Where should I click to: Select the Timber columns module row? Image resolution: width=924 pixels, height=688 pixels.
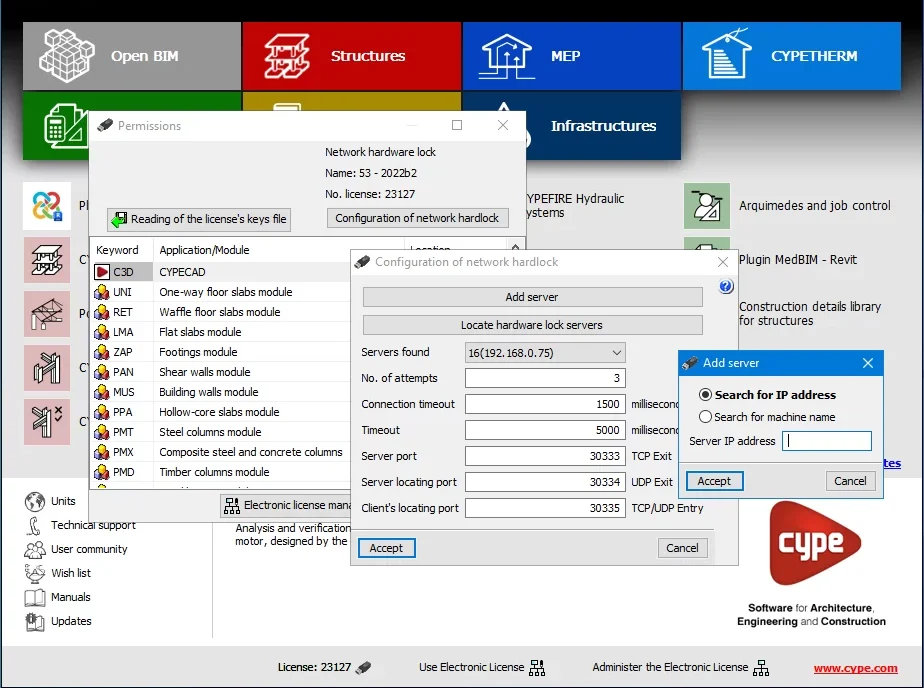tap(221, 472)
